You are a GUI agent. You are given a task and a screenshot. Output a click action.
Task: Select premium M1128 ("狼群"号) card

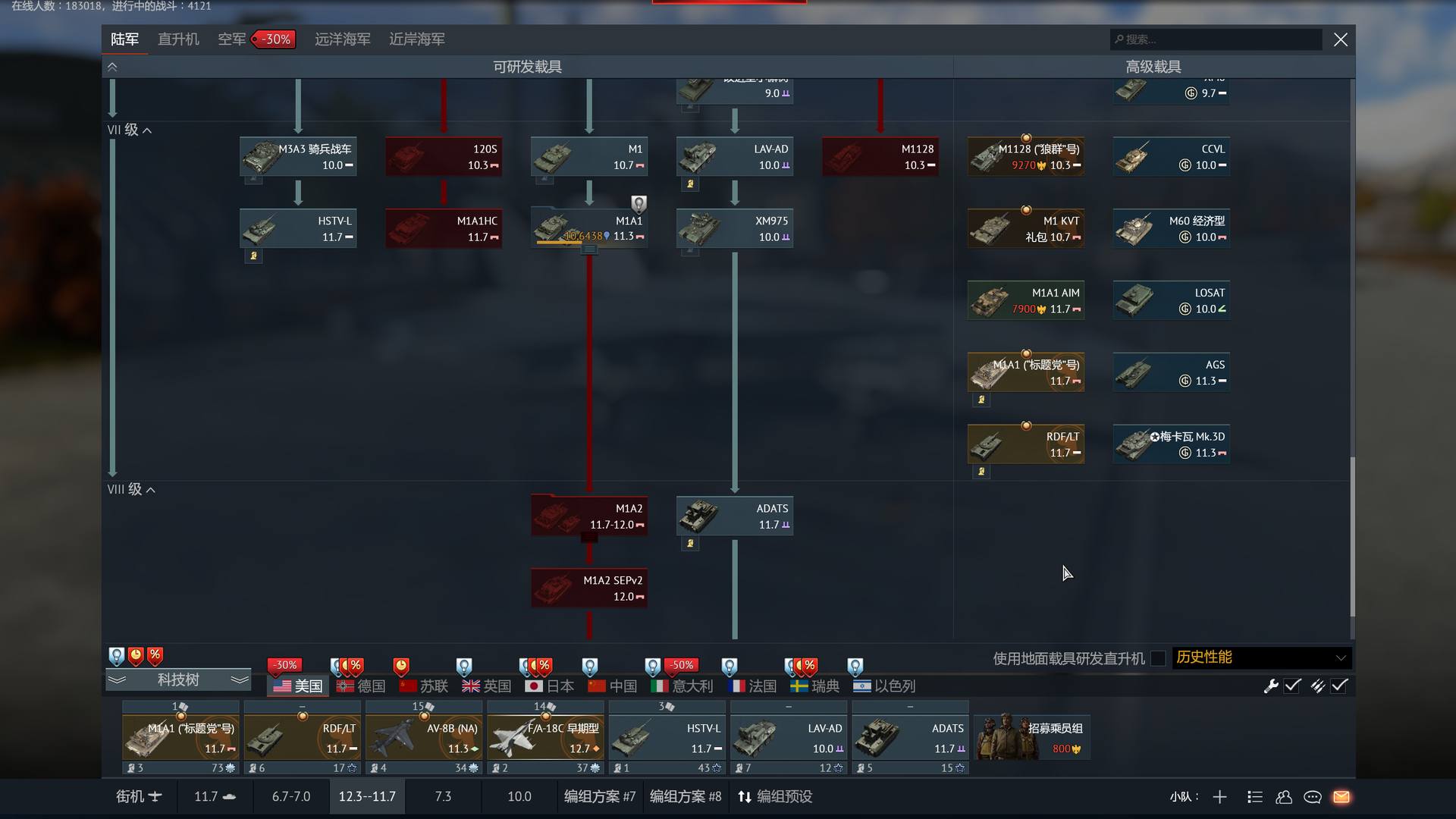coord(1026,156)
